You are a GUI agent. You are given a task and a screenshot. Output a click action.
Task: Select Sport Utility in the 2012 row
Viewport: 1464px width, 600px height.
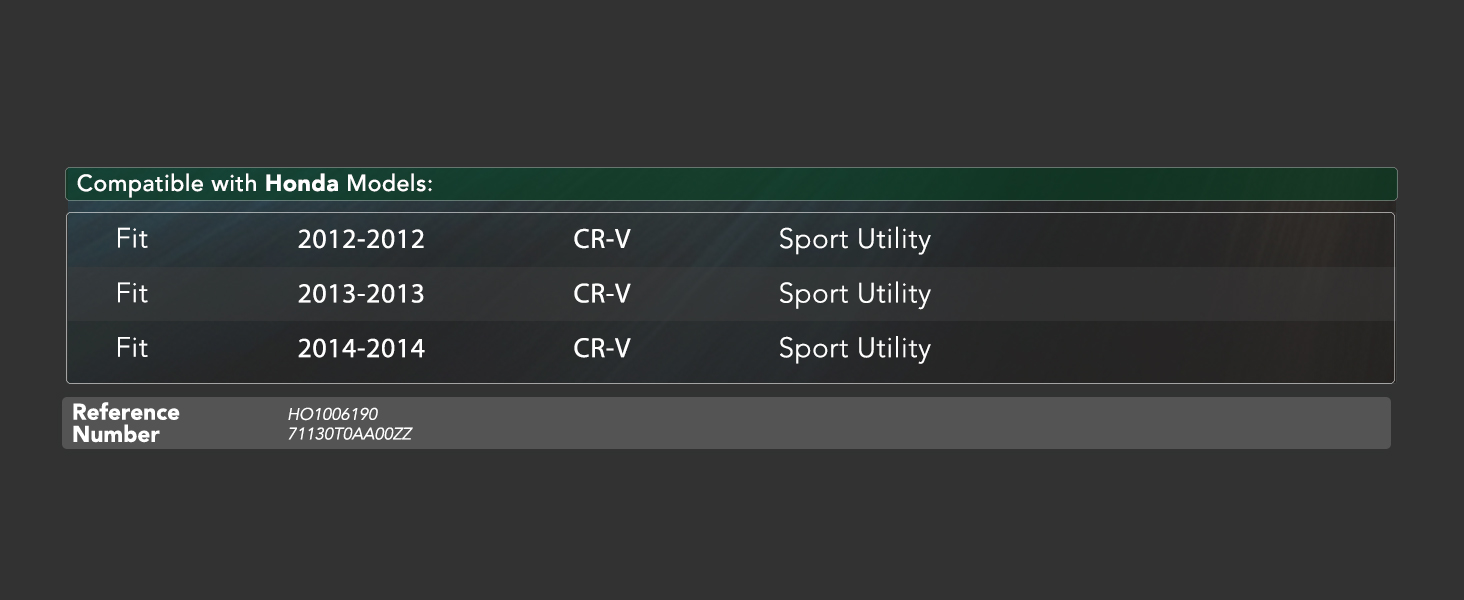pos(855,240)
